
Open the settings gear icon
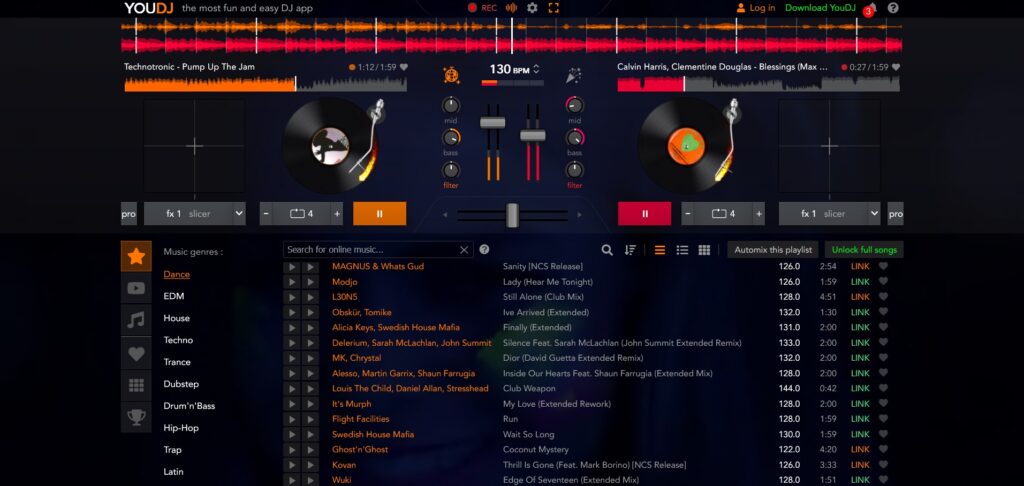(532, 8)
